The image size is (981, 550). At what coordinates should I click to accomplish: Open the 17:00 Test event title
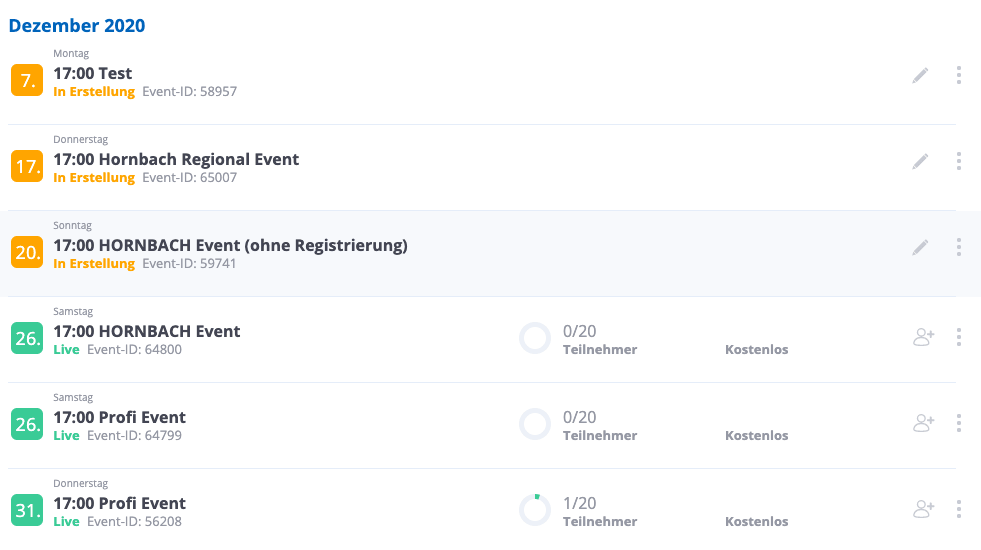pyautogui.click(x=93, y=73)
